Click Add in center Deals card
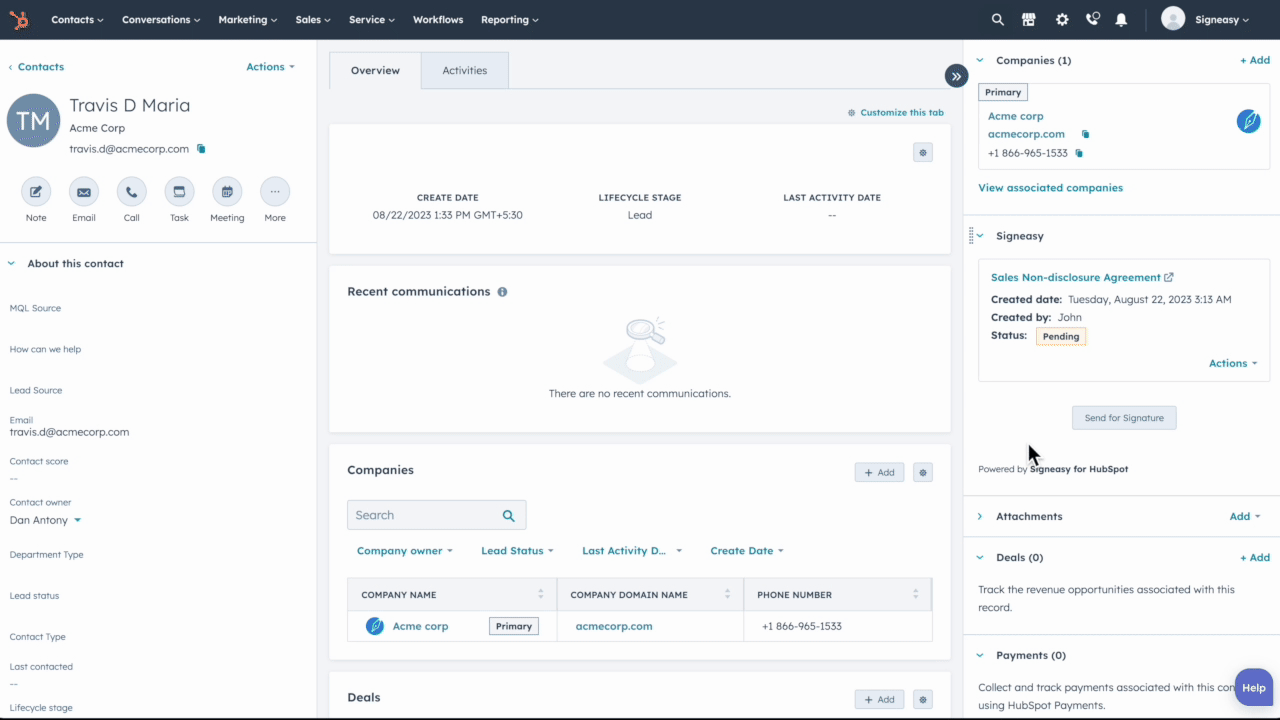Screen dimensions: 1280x720 point(880,700)
